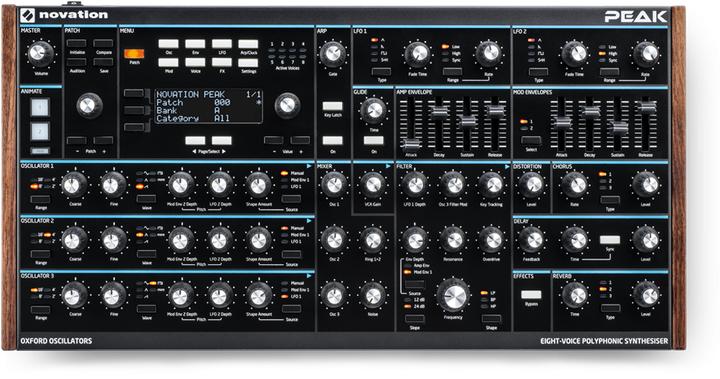Click the Mixer Noise knob
This screenshot has height=379, width=720.
pyautogui.click(x=373, y=295)
